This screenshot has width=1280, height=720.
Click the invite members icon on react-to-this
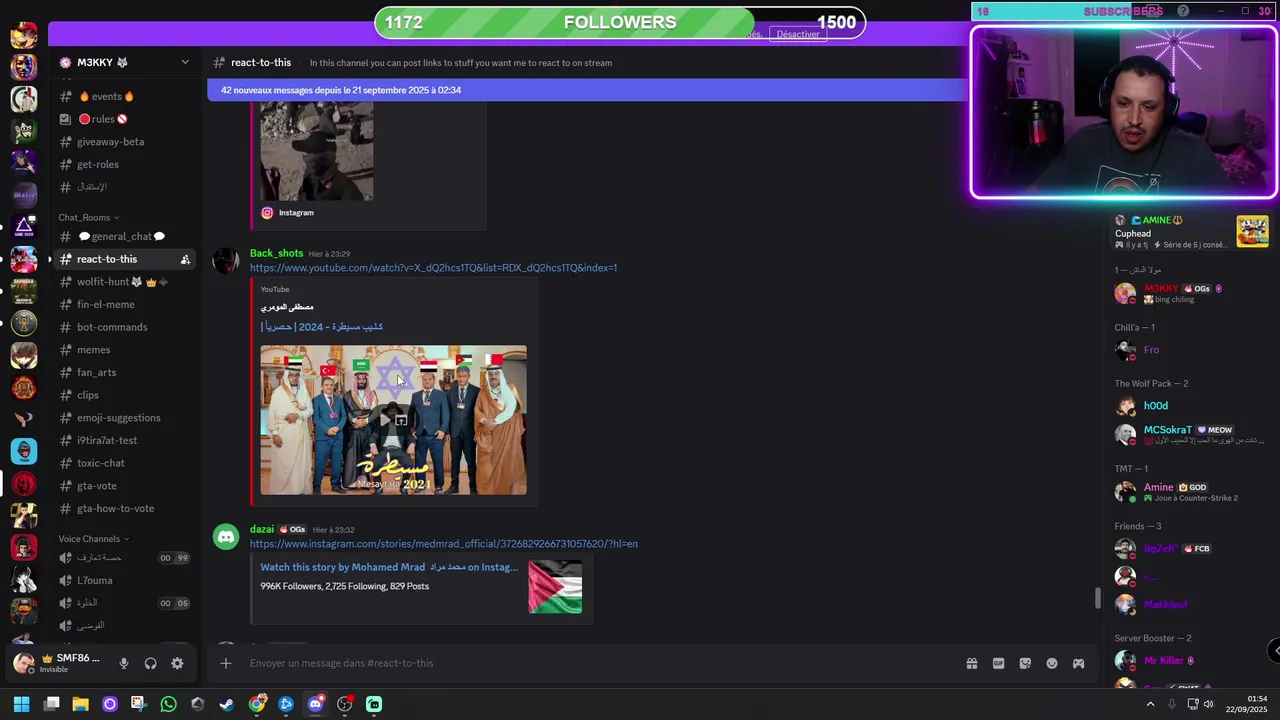point(185,259)
